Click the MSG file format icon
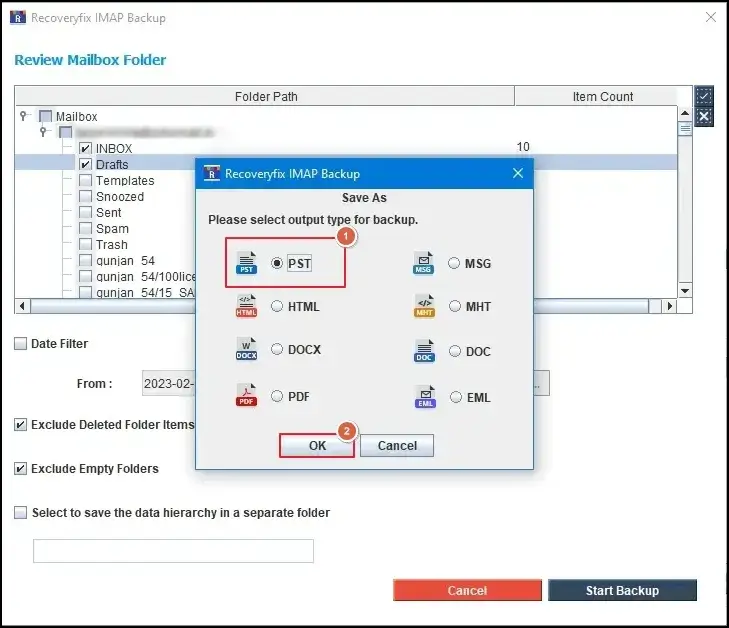This screenshot has height=628, width=729. 424,263
